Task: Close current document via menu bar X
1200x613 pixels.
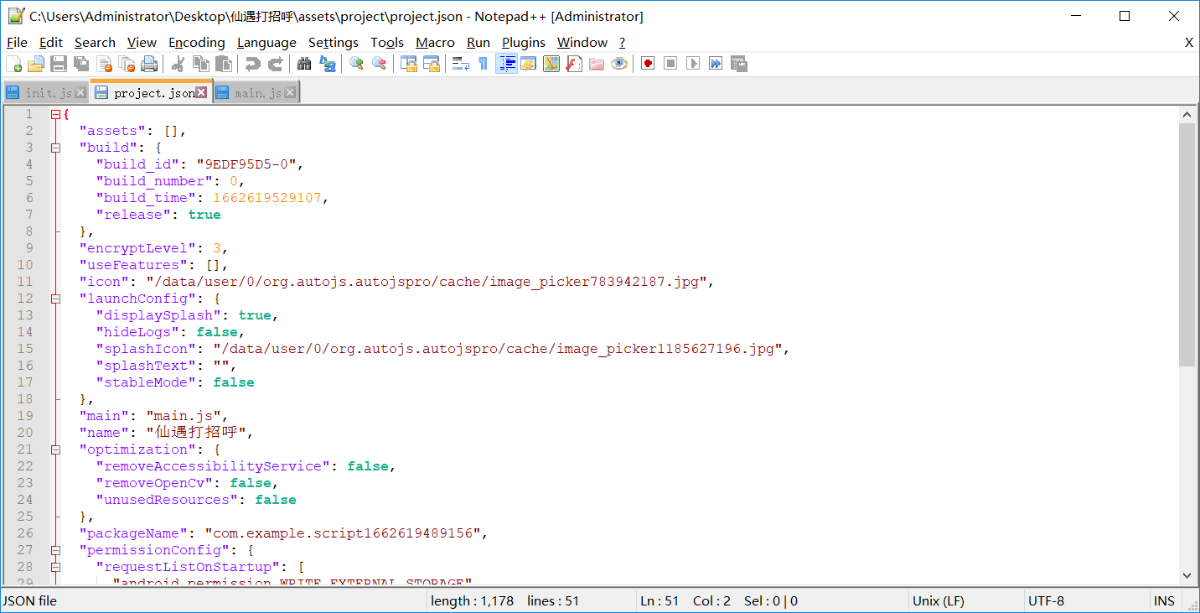Action: pos(1189,42)
